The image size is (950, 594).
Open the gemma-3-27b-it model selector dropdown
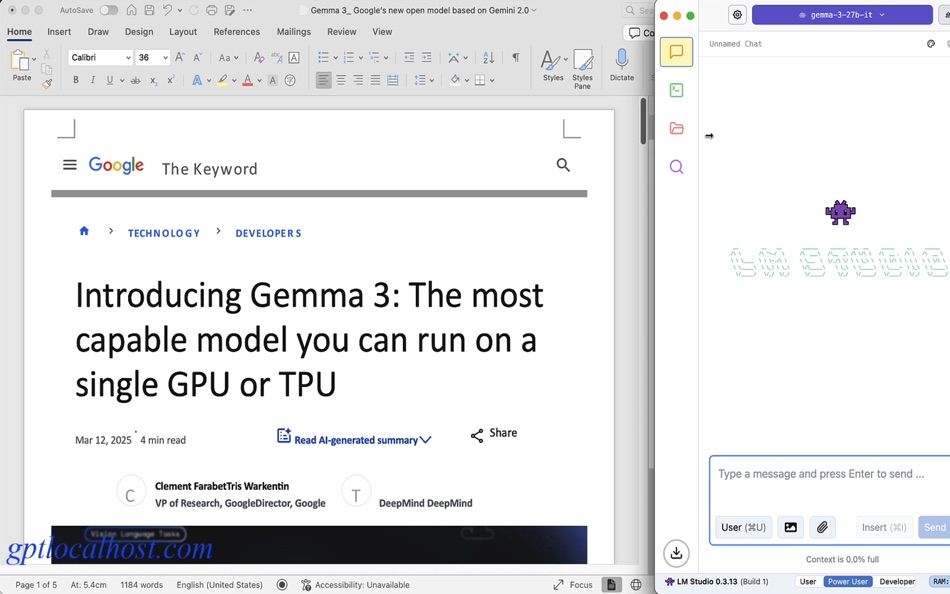click(x=842, y=15)
